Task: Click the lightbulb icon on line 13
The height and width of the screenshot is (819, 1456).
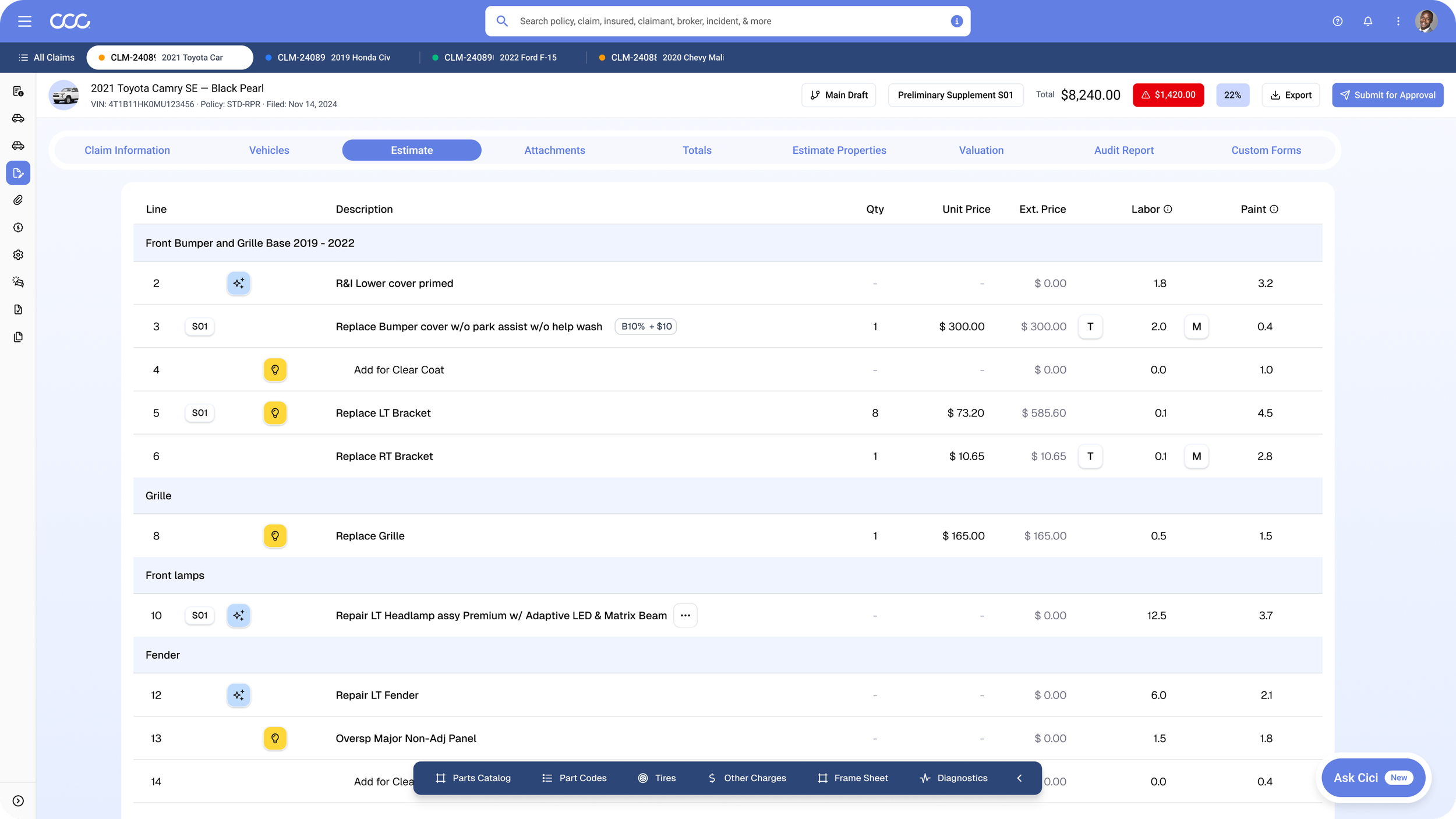Action: tap(275, 739)
